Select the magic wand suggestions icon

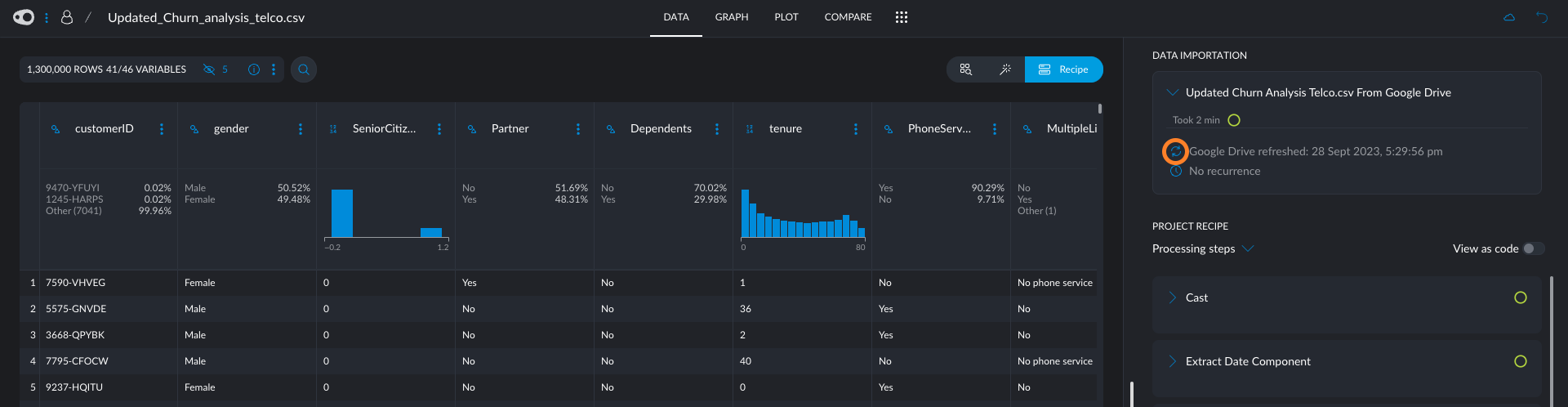(1005, 69)
